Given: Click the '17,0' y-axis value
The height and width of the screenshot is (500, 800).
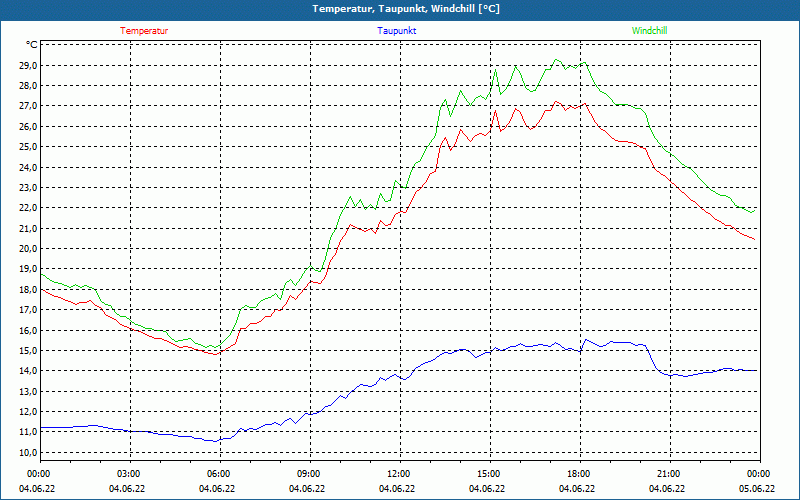Looking at the screenshot, I should point(28,310).
